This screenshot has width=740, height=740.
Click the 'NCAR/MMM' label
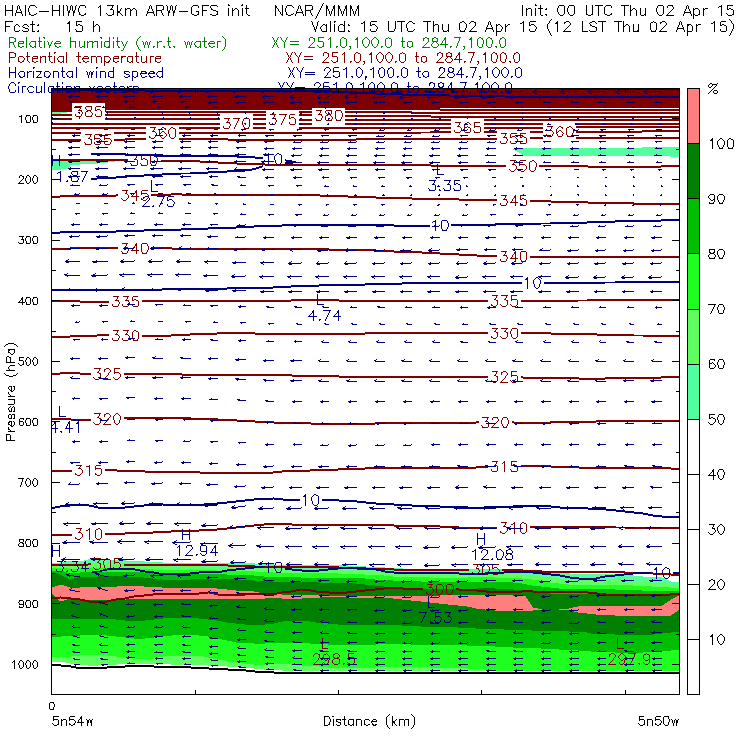[317, 10]
